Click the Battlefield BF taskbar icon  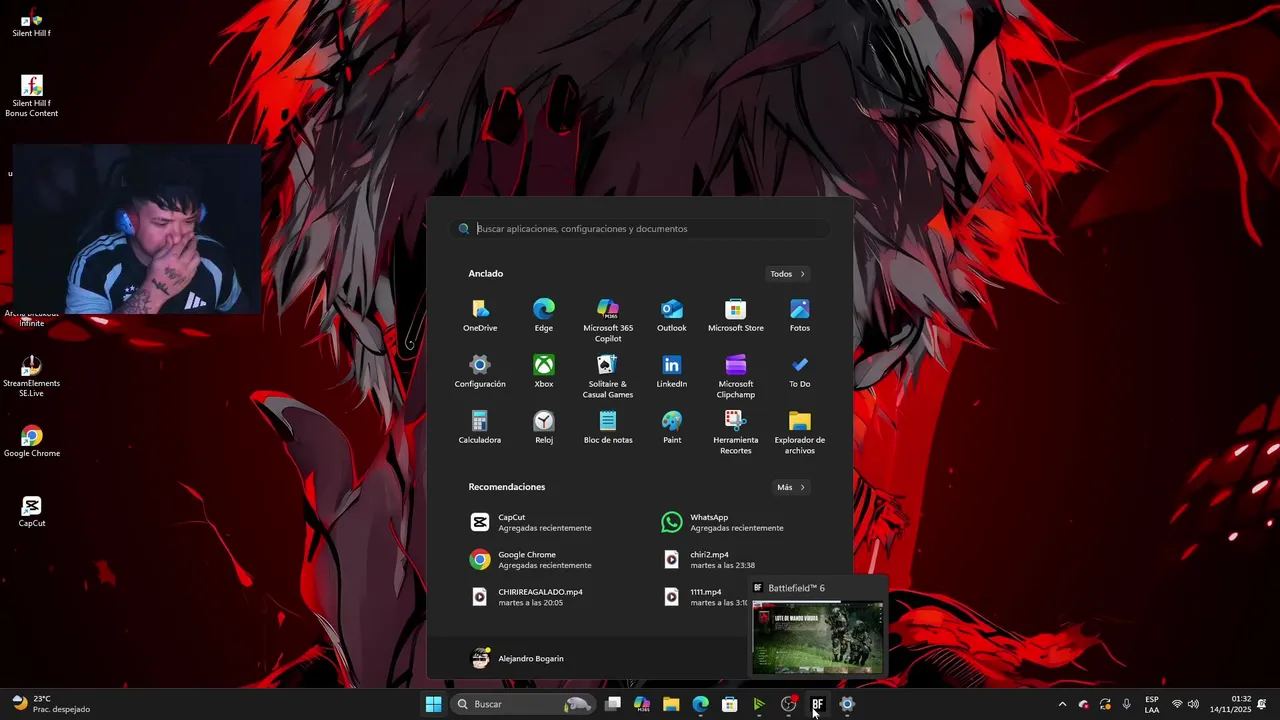(x=817, y=704)
